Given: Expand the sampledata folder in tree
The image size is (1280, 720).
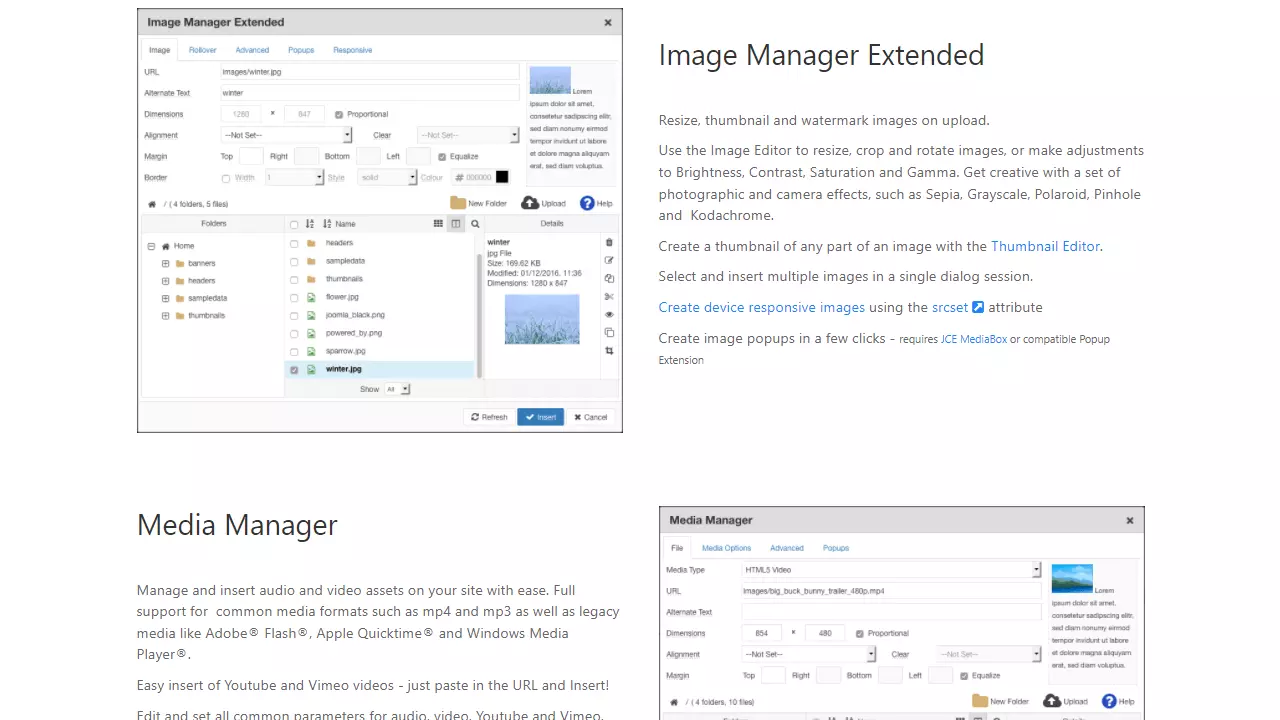Looking at the screenshot, I should click(165, 298).
